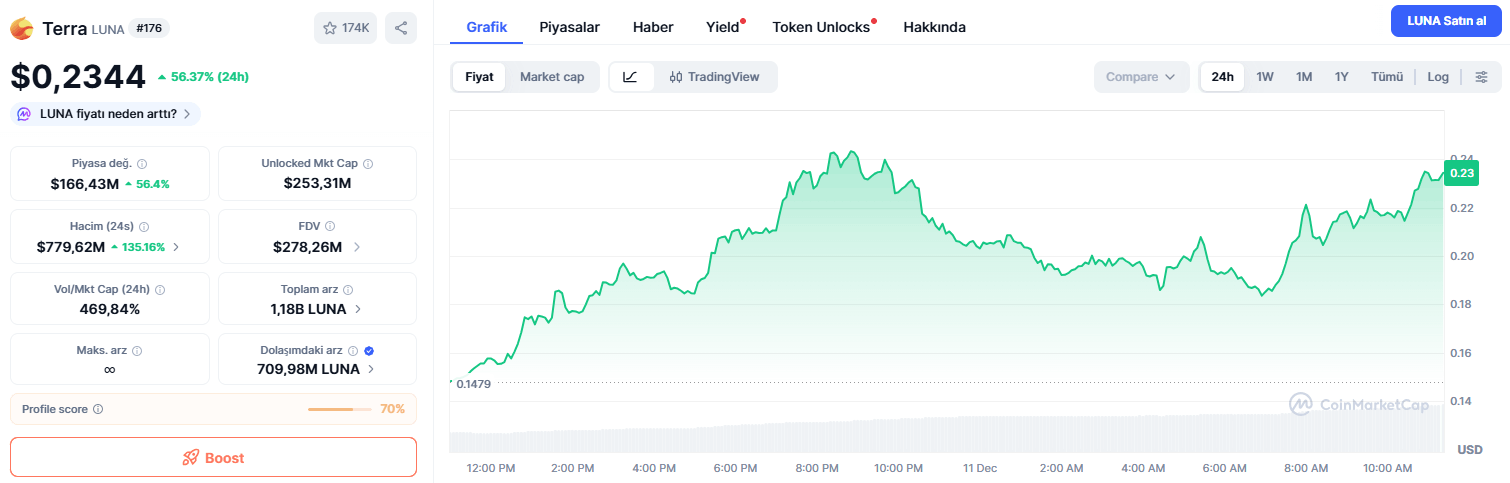Click info icon beside Piyasa değ.
Screen dimensions: 1510x483
click(142, 164)
